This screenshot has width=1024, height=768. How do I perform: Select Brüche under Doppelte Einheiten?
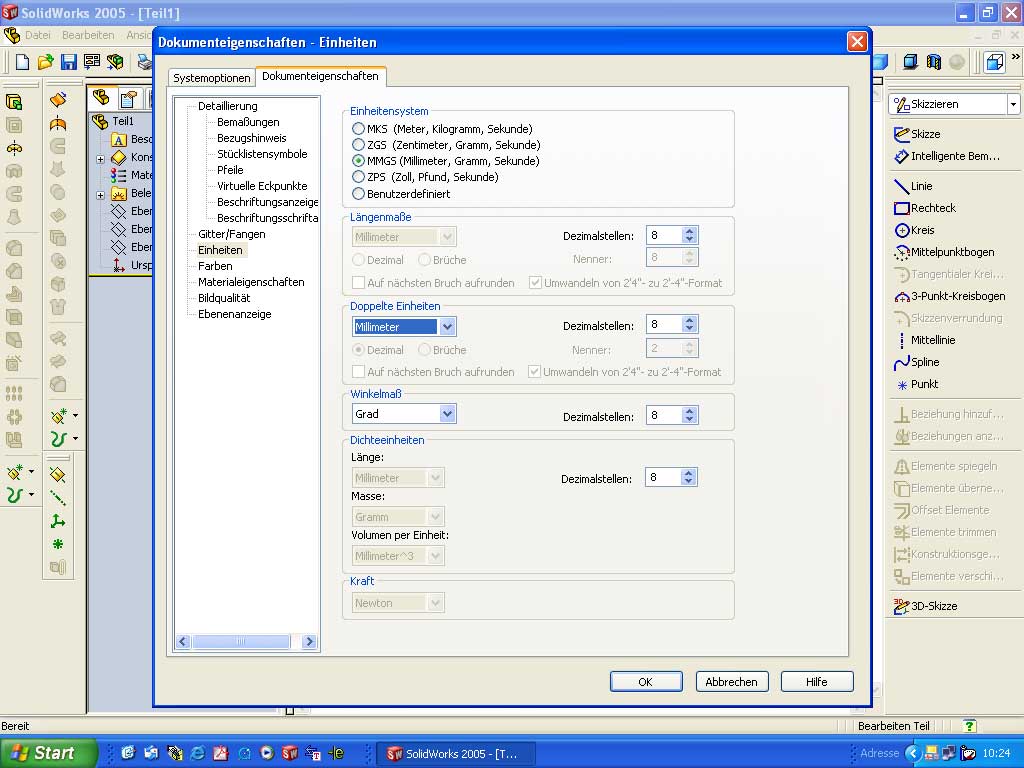(424, 349)
